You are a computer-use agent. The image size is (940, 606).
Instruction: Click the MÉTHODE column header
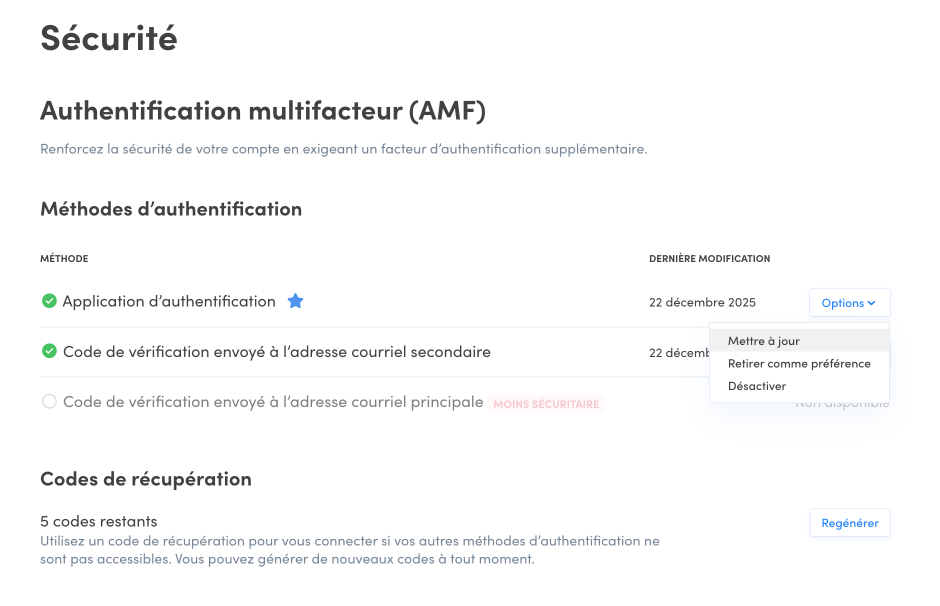coord(64,259)
